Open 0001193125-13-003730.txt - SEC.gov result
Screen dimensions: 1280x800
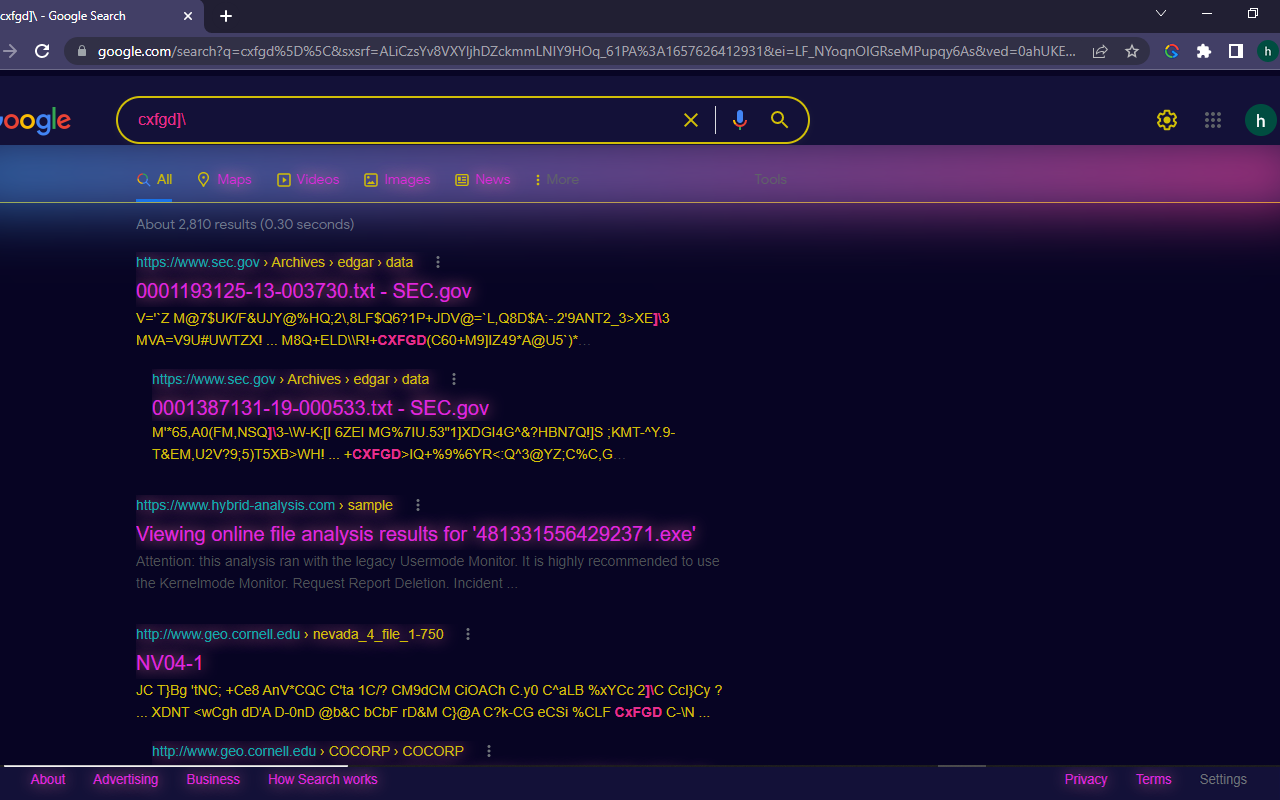304,291
